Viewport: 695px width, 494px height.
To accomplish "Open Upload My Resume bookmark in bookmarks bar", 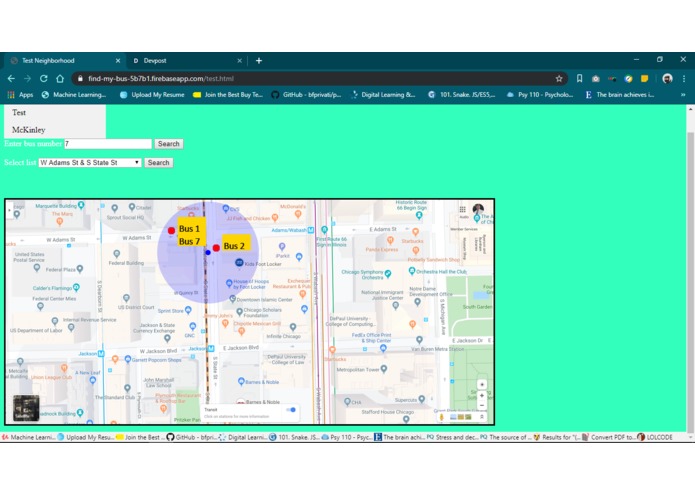I will click(152, 94).
